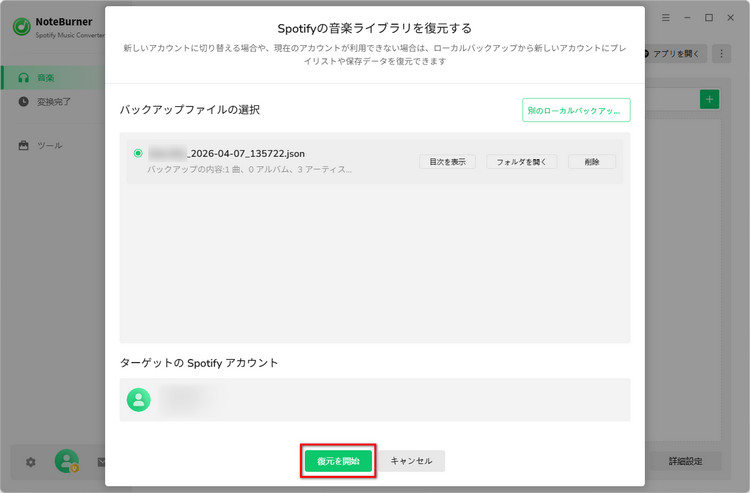Click the キャンセル button
750x493 pixels.
click(411, 461)
